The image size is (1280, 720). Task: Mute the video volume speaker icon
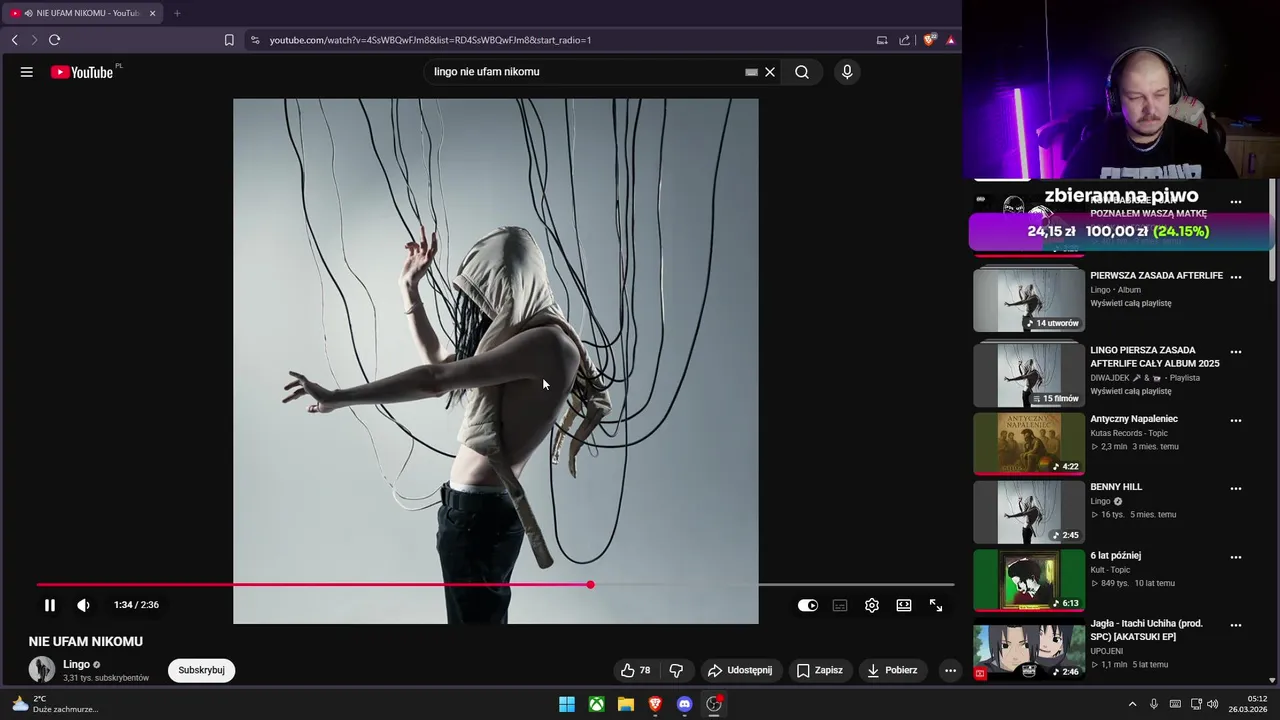pyautogui.click(x=83, y=605)
